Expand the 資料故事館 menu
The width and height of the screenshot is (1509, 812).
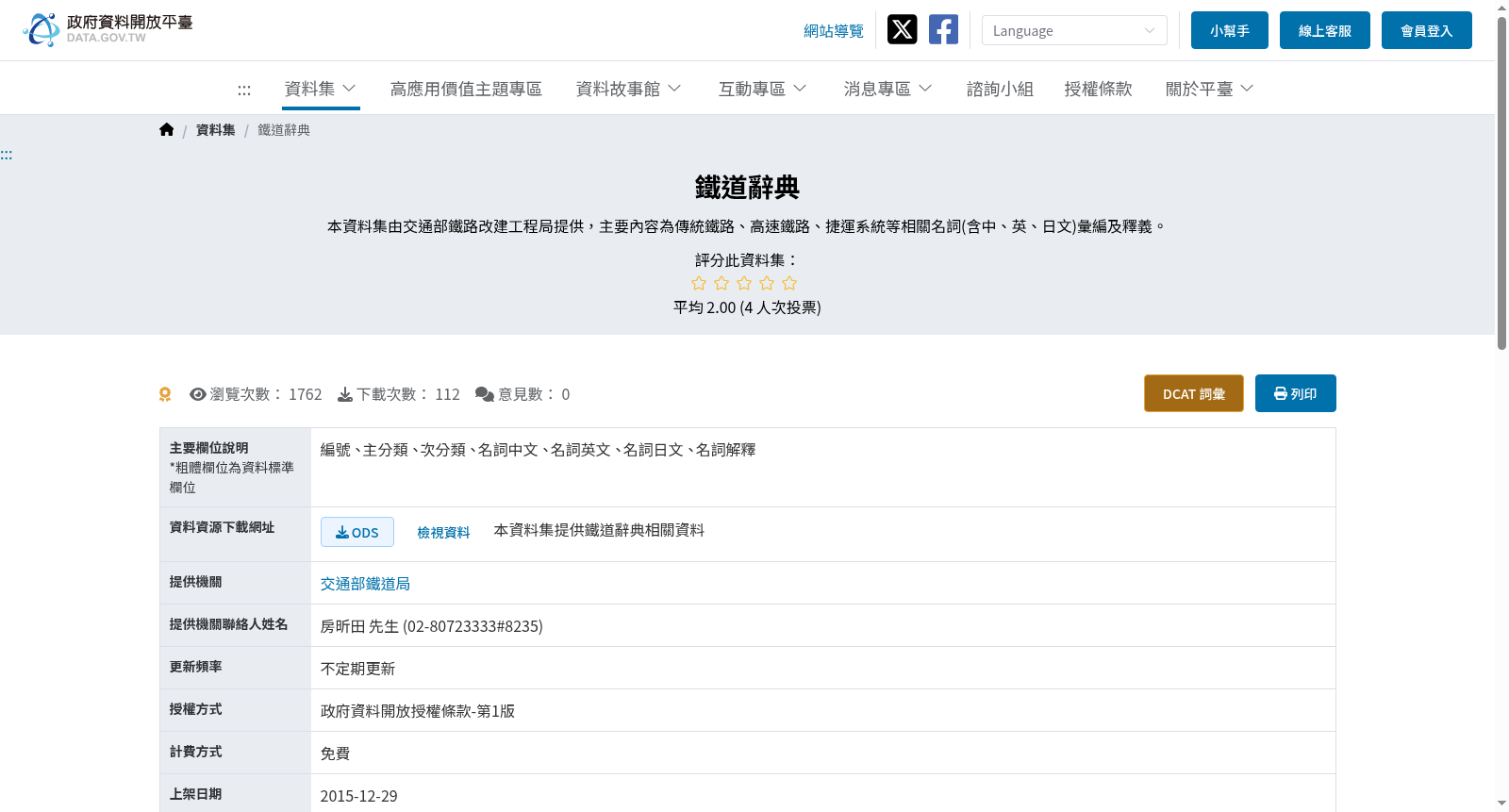coord(628,89)
